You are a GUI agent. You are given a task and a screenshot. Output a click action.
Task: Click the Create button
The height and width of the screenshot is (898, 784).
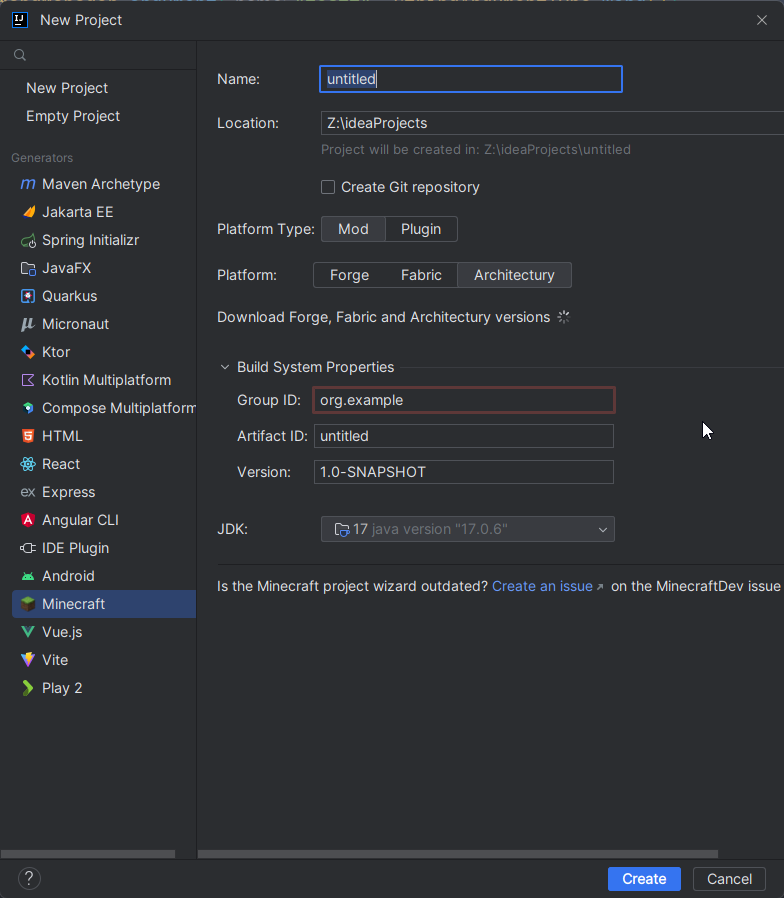point(643,879)
